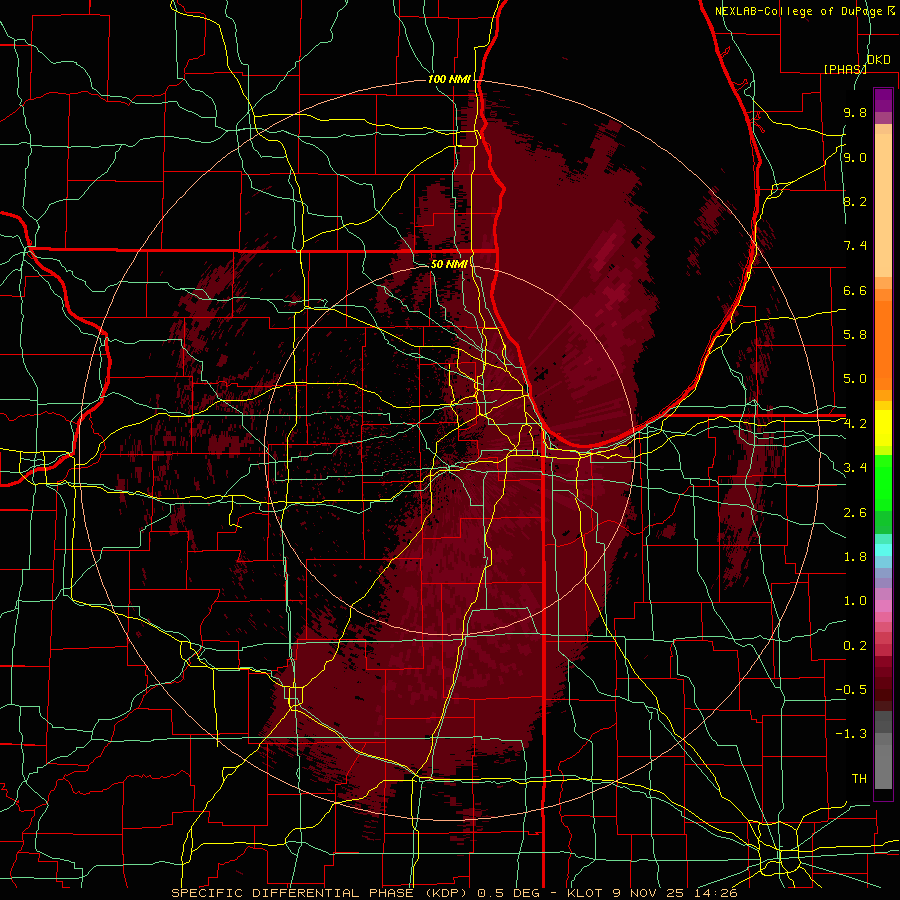Select the 50 NMI range ring label
Screen dimensions: 900x900
[449, 264]
